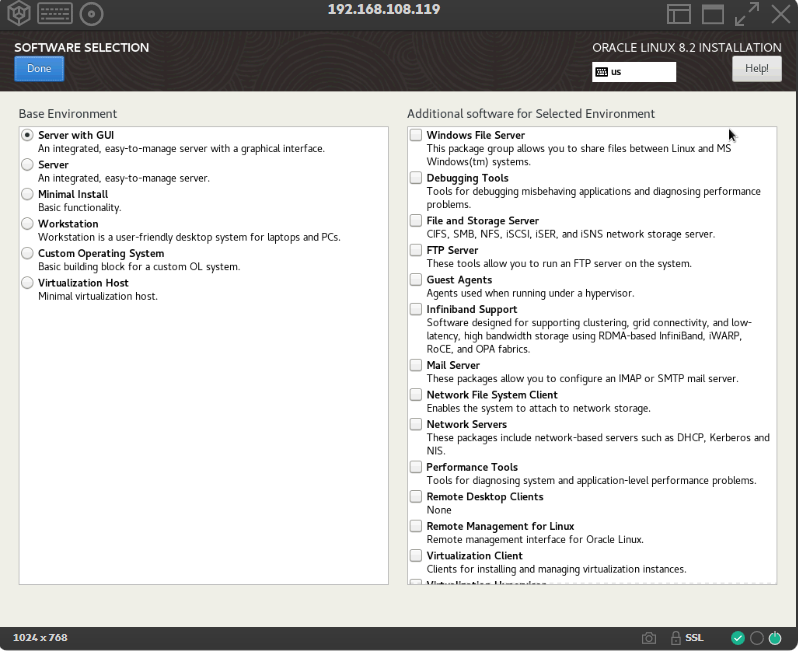
Task: Choose the Workstation radio button
Action: [27, 223]
